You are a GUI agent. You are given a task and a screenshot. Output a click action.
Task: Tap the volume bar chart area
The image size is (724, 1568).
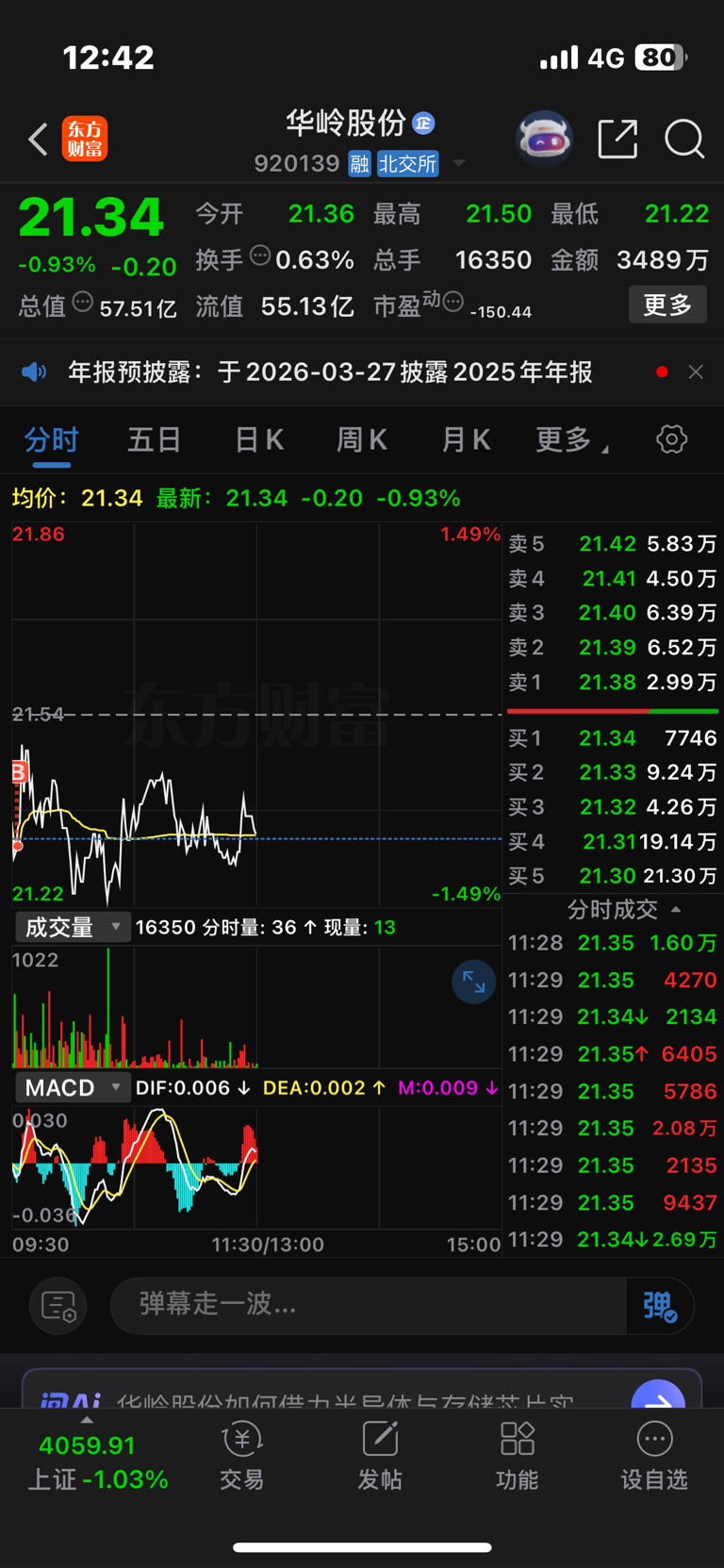point(256,1008)
